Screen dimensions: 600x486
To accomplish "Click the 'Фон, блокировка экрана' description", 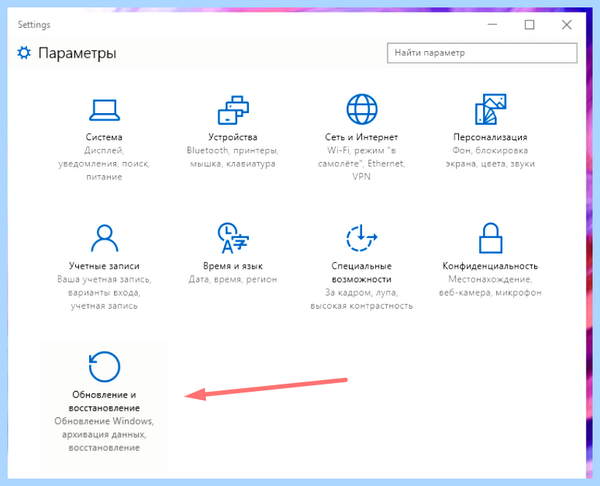I will point(490,157).
